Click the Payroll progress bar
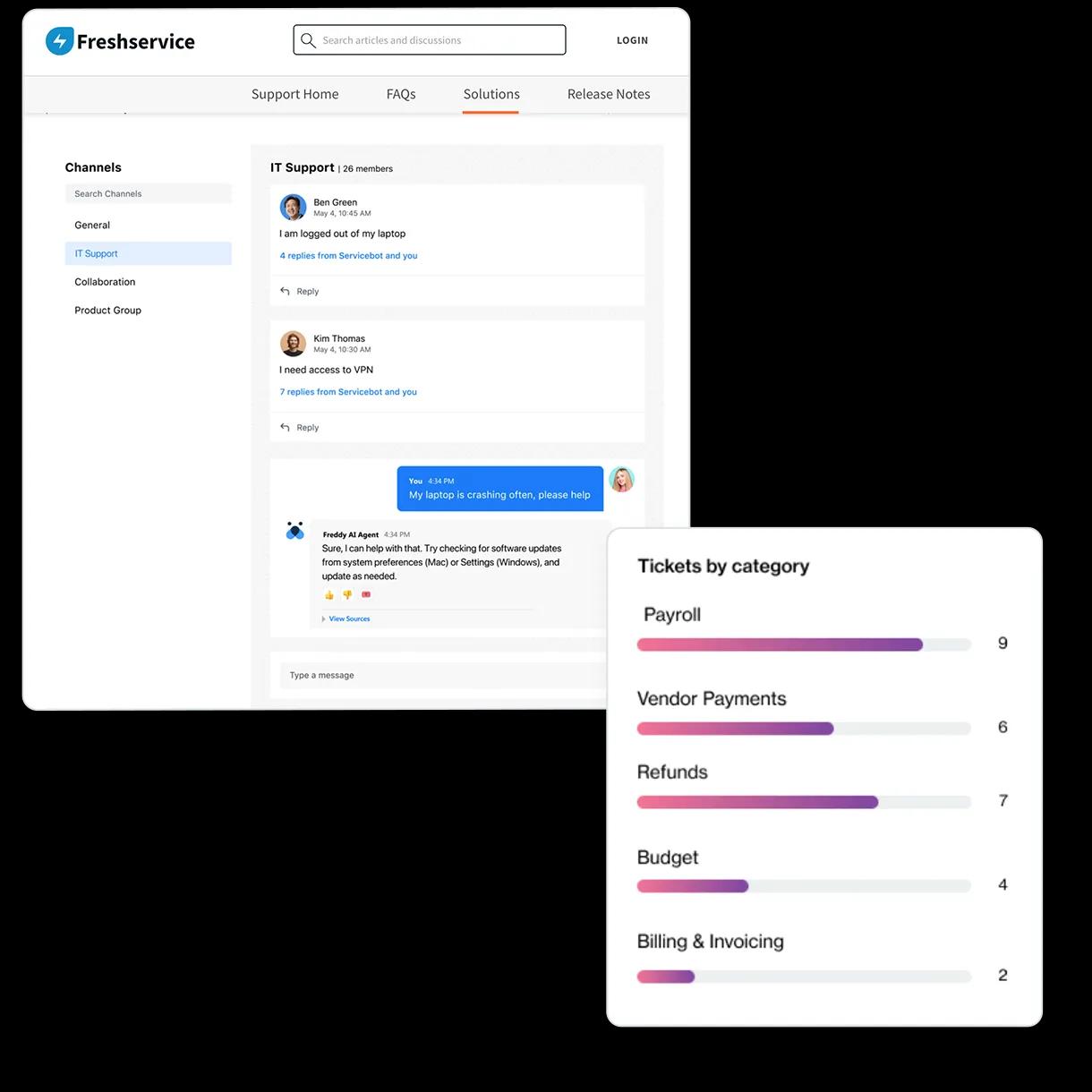This screenshot has height=1092, width=1092. click(x=804, y=644)
